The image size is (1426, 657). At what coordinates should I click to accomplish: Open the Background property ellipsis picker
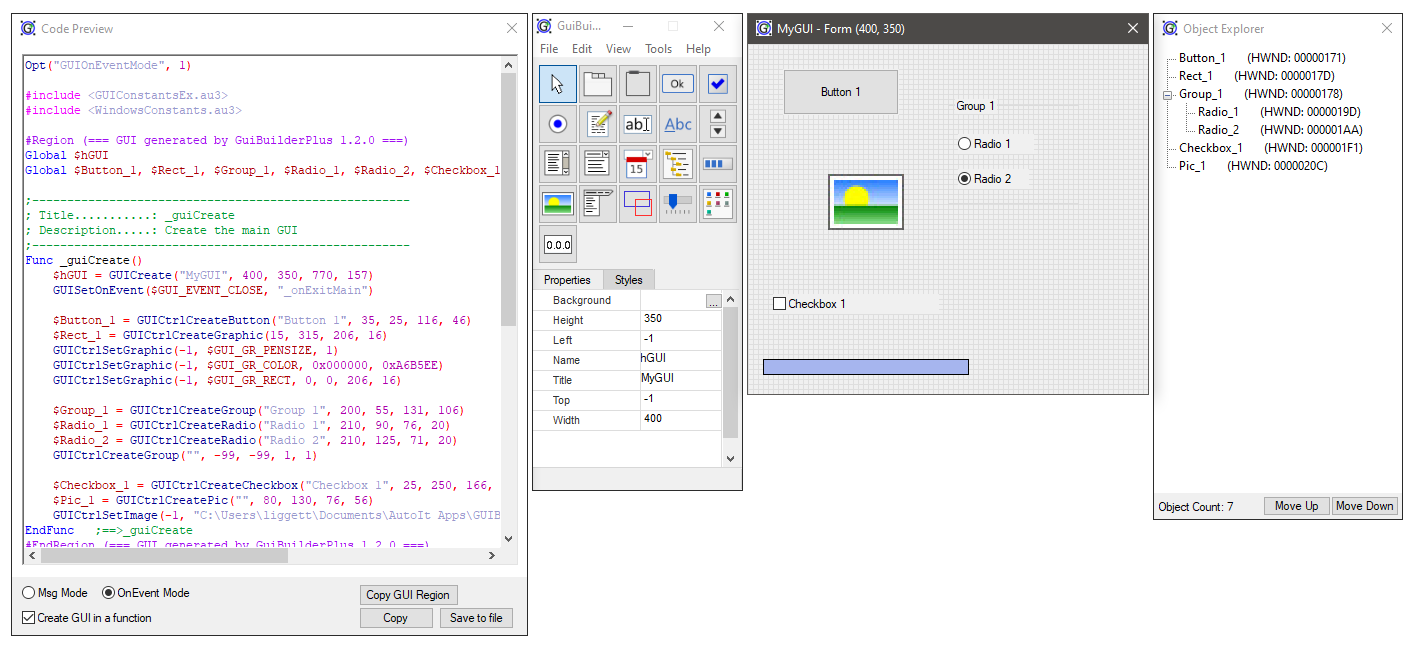click(713, 300)
